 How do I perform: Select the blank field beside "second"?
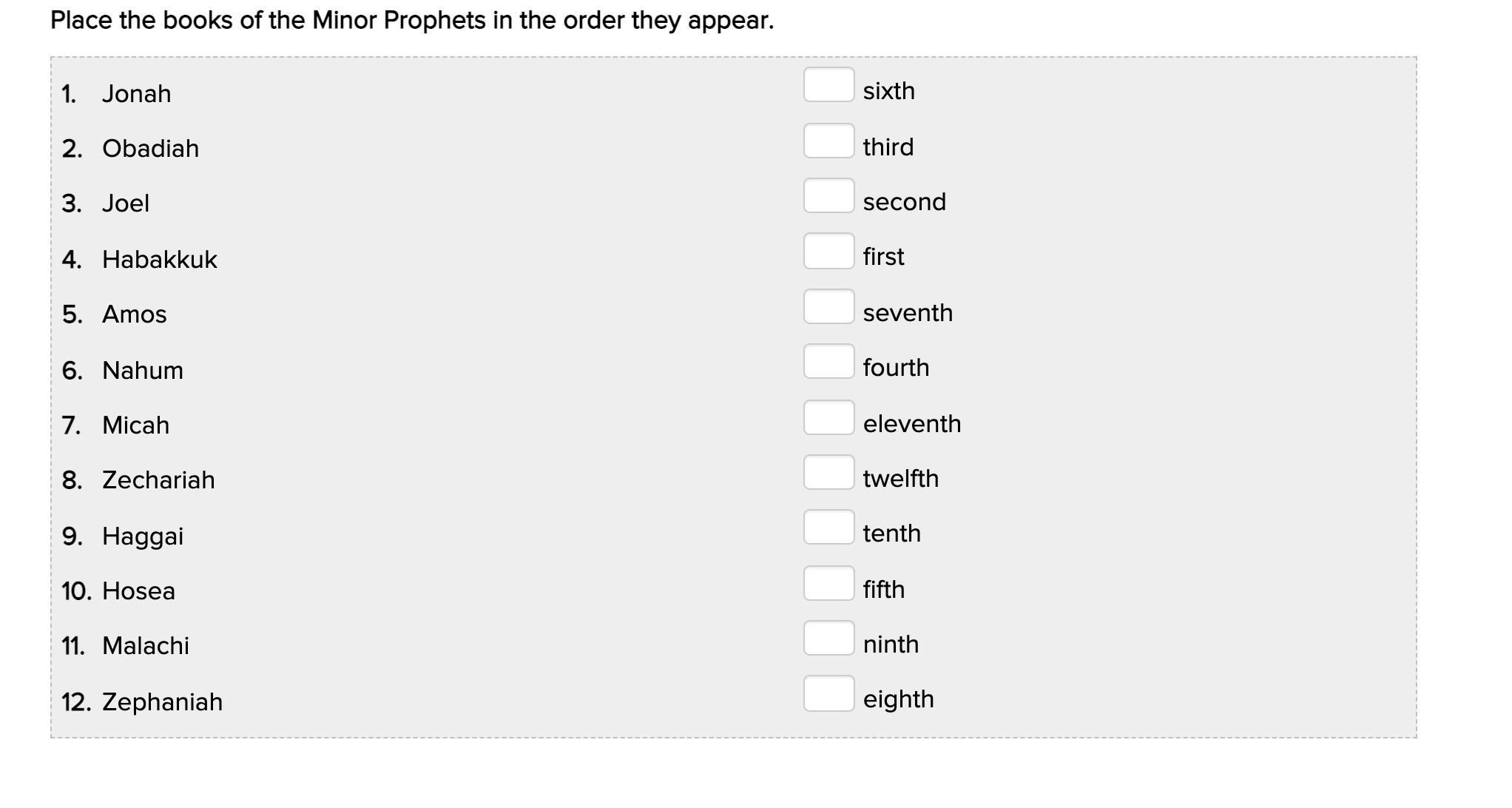[828, 195]
